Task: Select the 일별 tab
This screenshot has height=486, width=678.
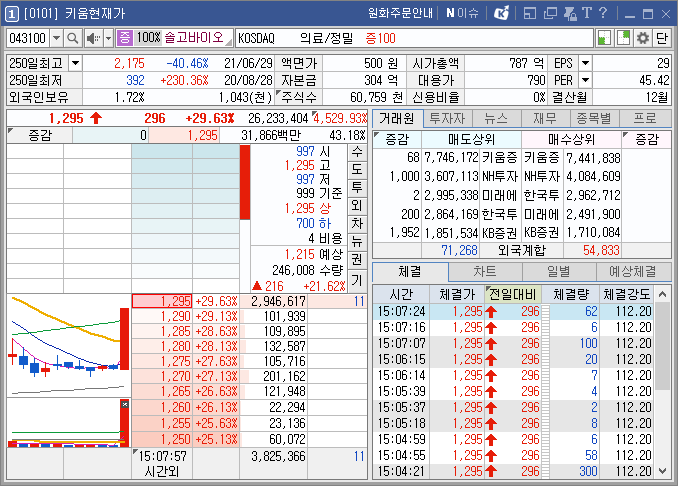Action: pos(559,272)
